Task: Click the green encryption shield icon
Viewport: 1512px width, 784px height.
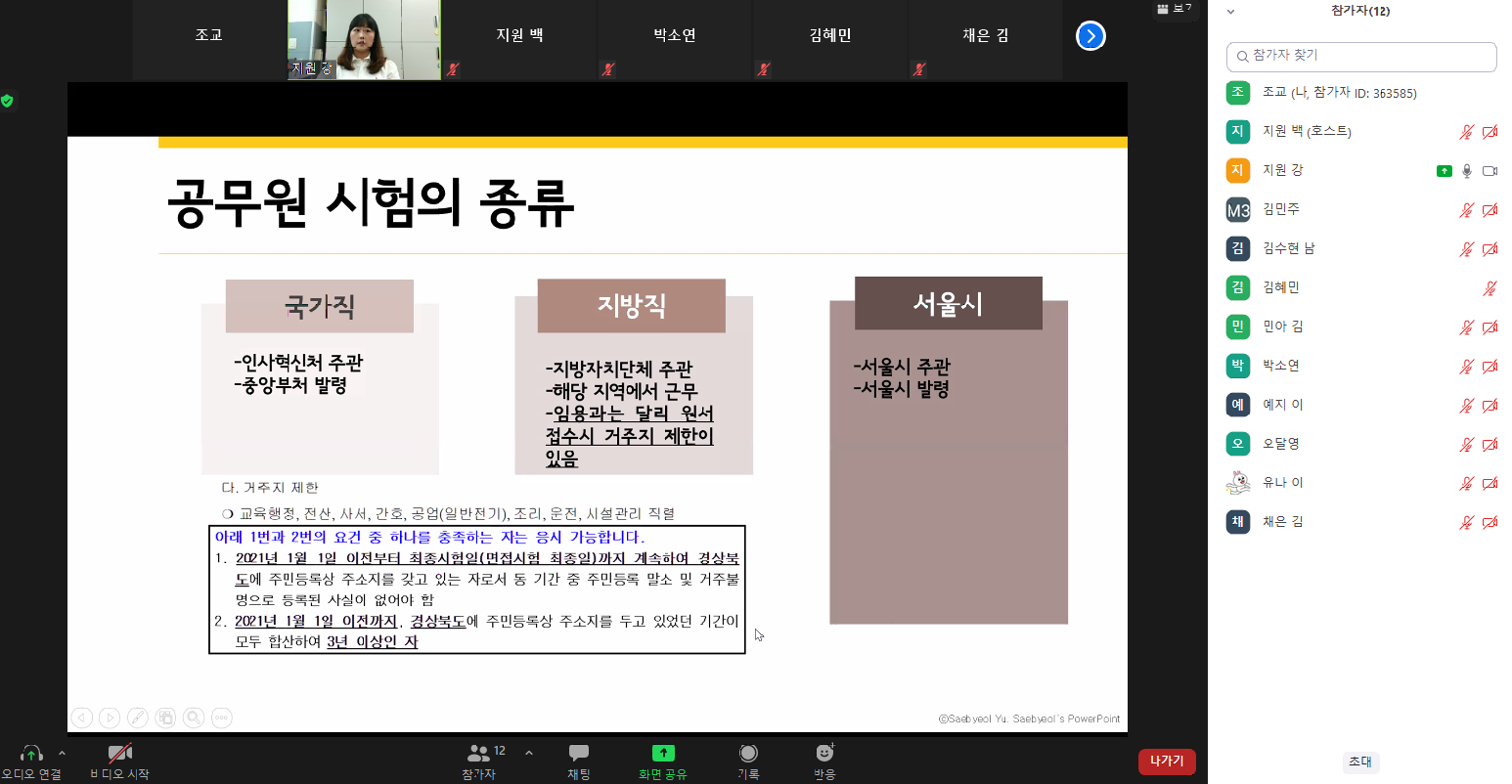Action: click(x=8, y=101)
